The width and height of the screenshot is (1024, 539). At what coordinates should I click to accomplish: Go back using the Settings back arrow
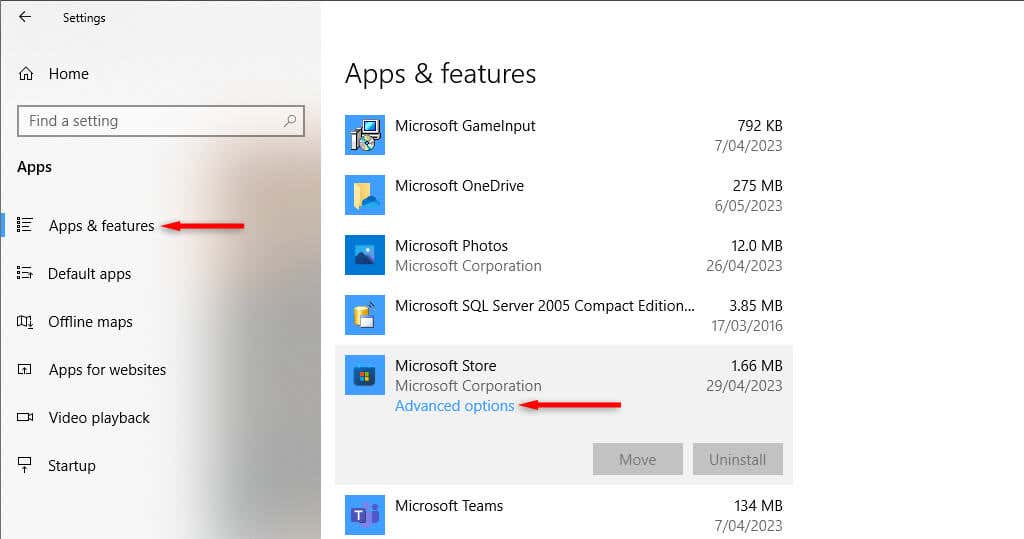click(x=25, y=17)
